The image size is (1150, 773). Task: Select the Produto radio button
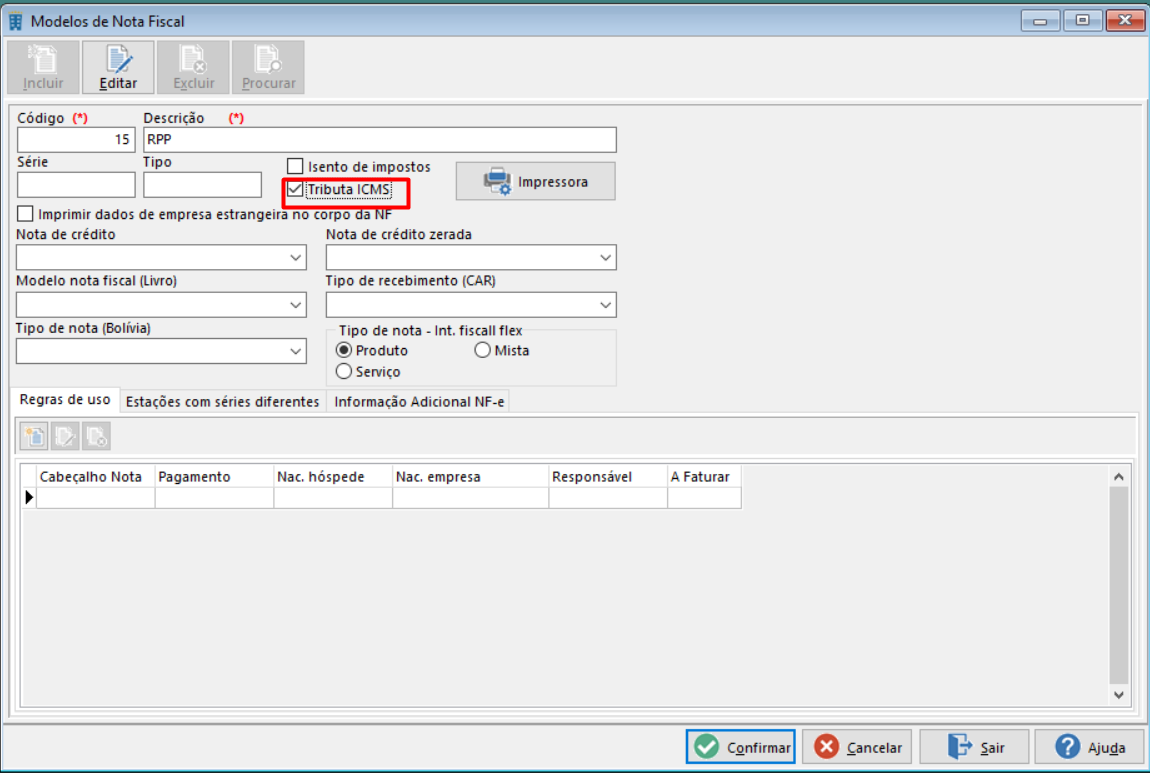(343, 351)
